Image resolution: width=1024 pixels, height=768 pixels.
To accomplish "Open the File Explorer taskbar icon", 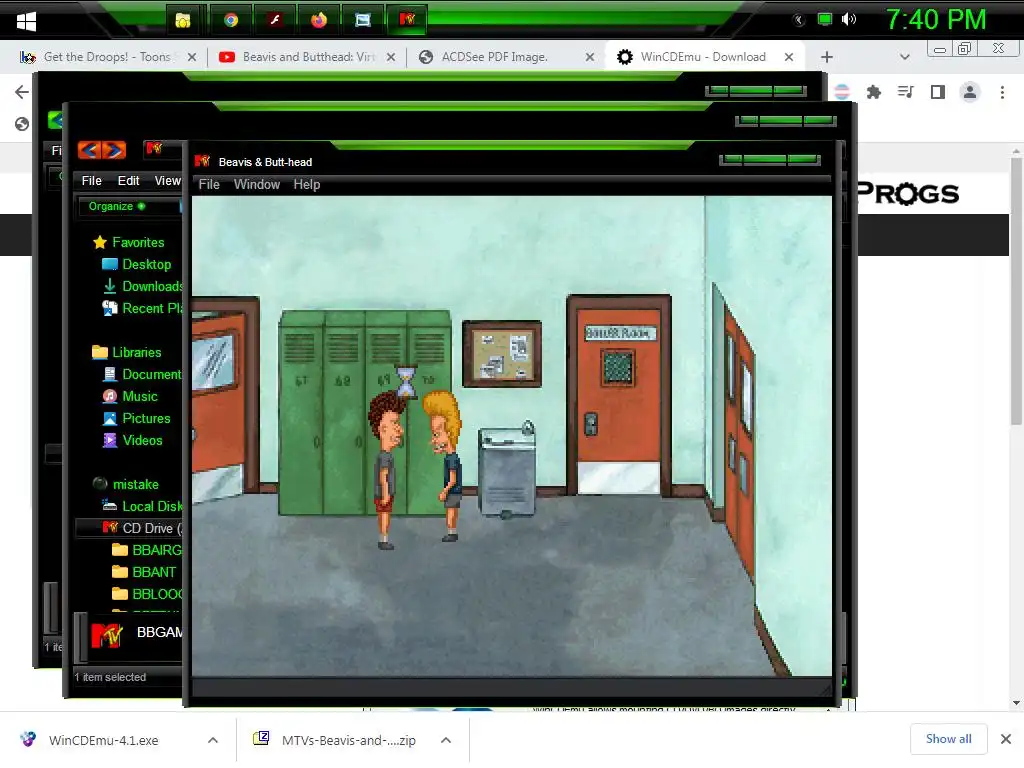I will [x=183, y=20].
